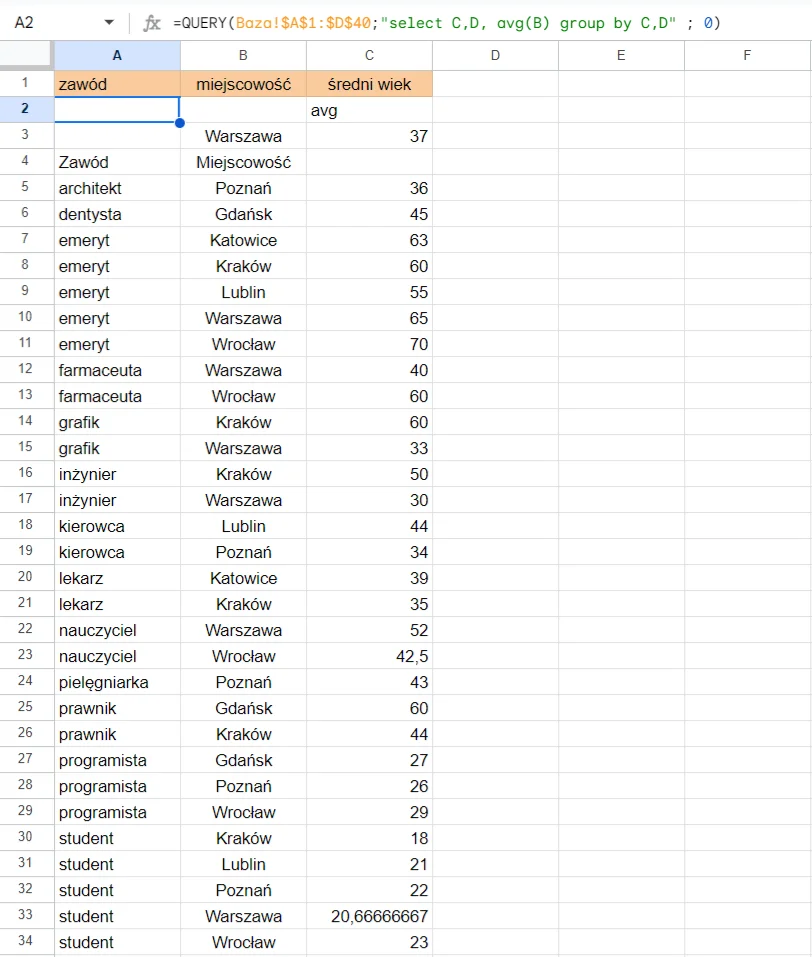Select the cell containing "avg"
Image resolution: width=812 pixels, height=957 pixels.
pos(369,110)
